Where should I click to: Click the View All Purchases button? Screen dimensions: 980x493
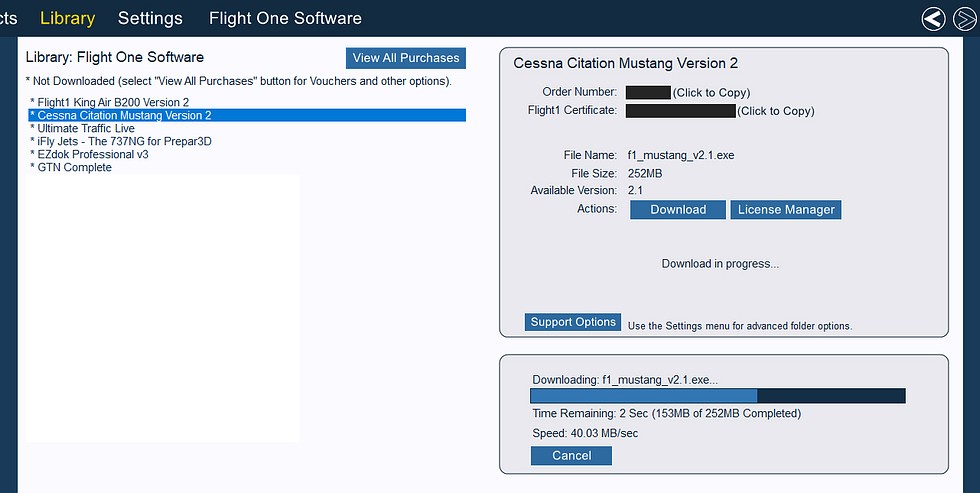[406, 58]
